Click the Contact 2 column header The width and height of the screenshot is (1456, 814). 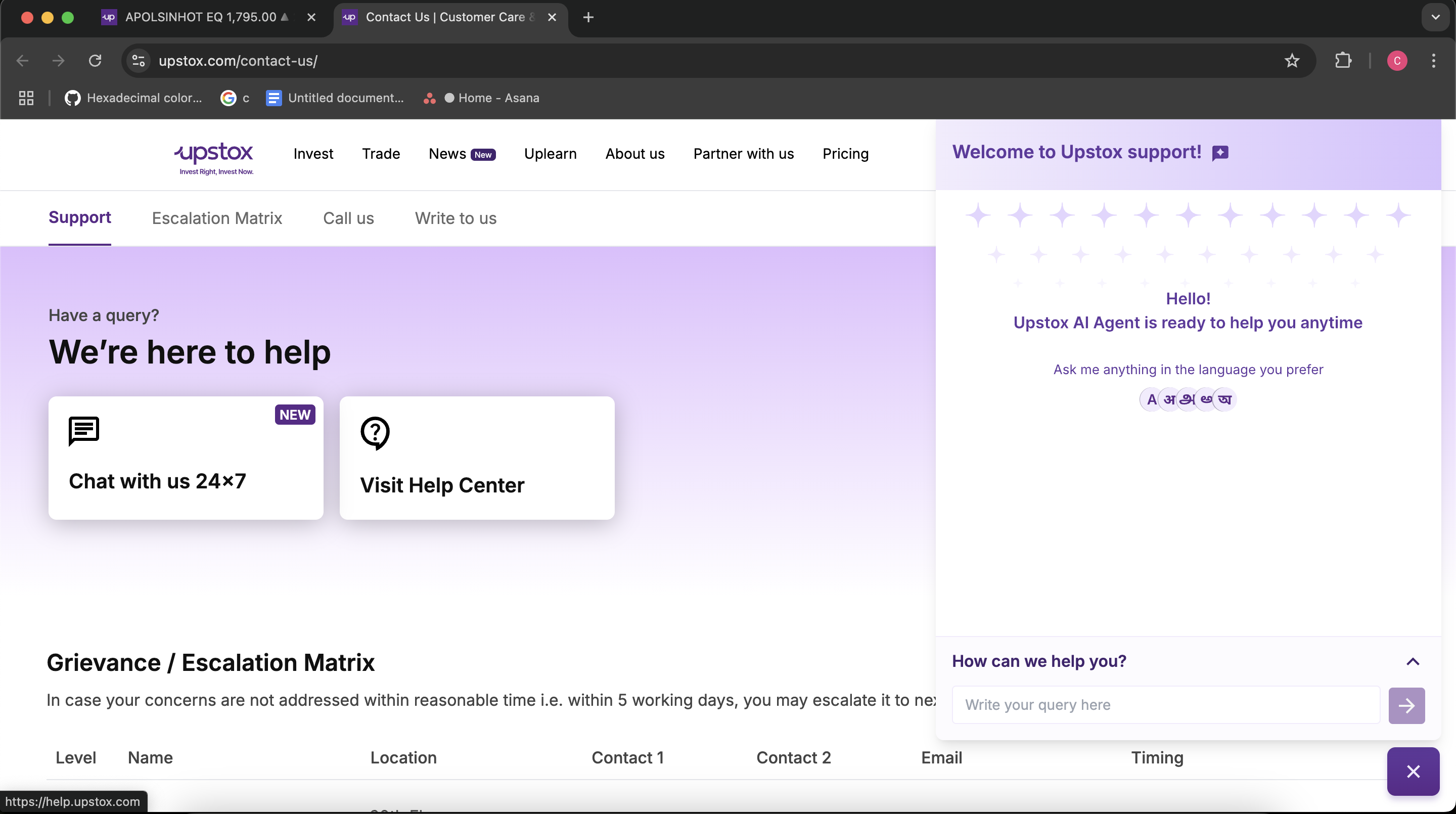pyautogui.click(x=793, y=757)
